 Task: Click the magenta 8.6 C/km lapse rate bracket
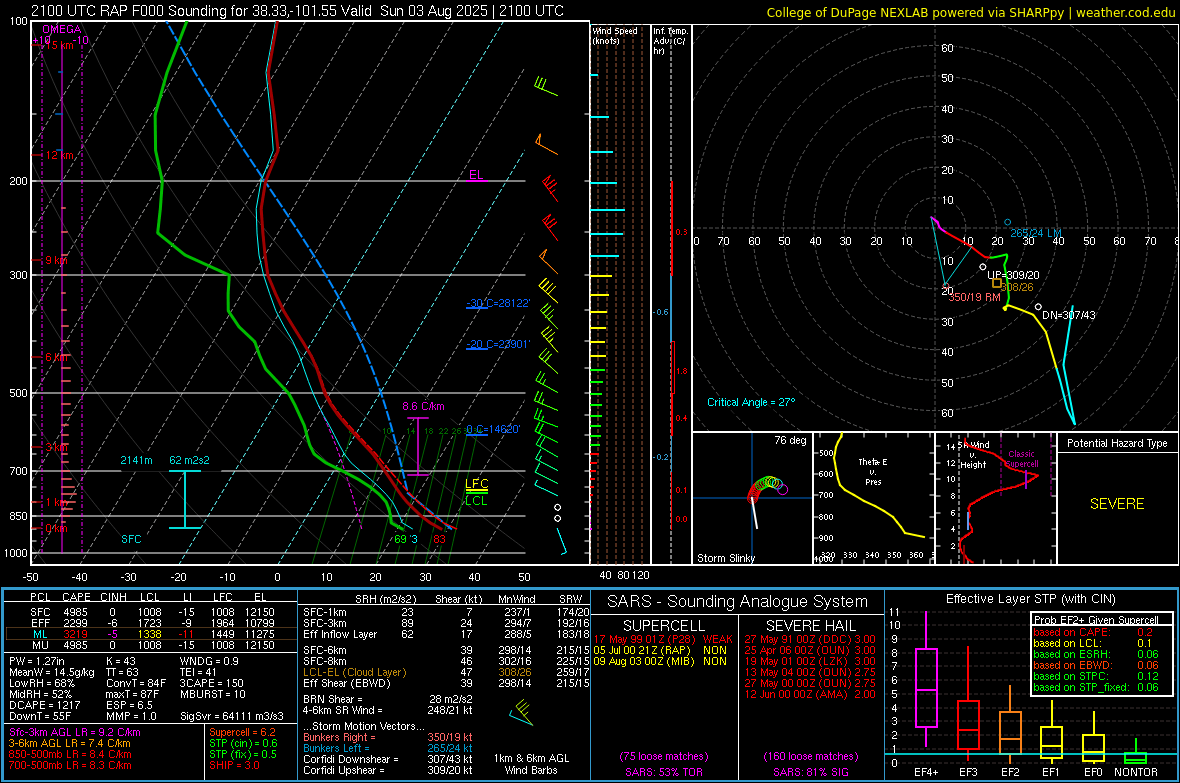pyautogui.click(x=418, y=446)
